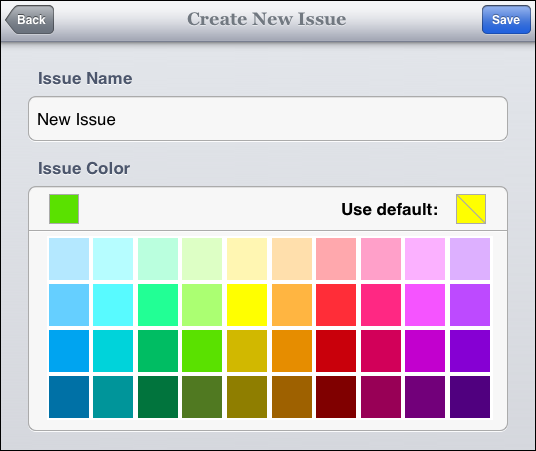Screen dimensions: 536x451
Task: Pick the dark navy blue swatch in bottom row
Action: coord(69,397)
